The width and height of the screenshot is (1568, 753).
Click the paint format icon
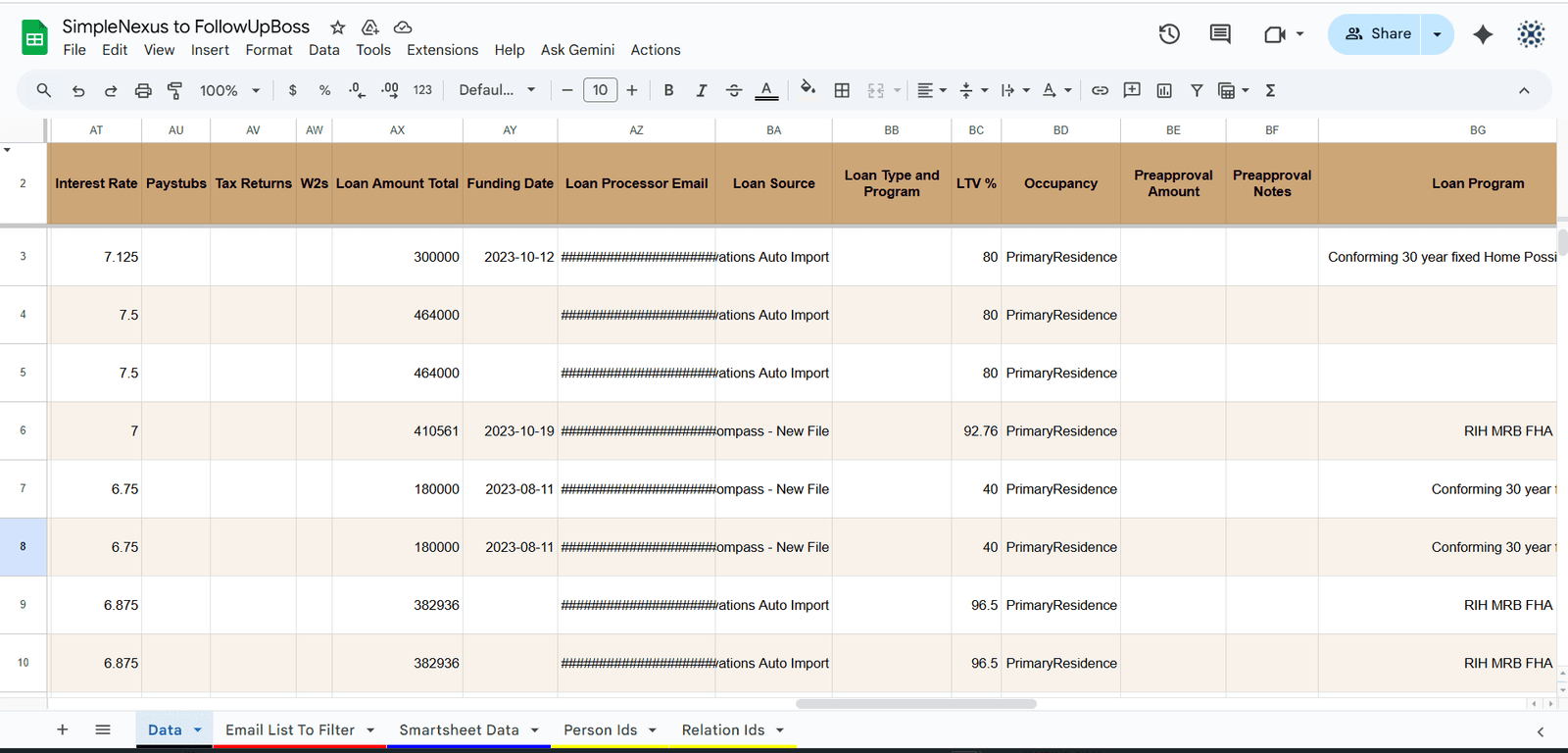(x=175, y=90)
